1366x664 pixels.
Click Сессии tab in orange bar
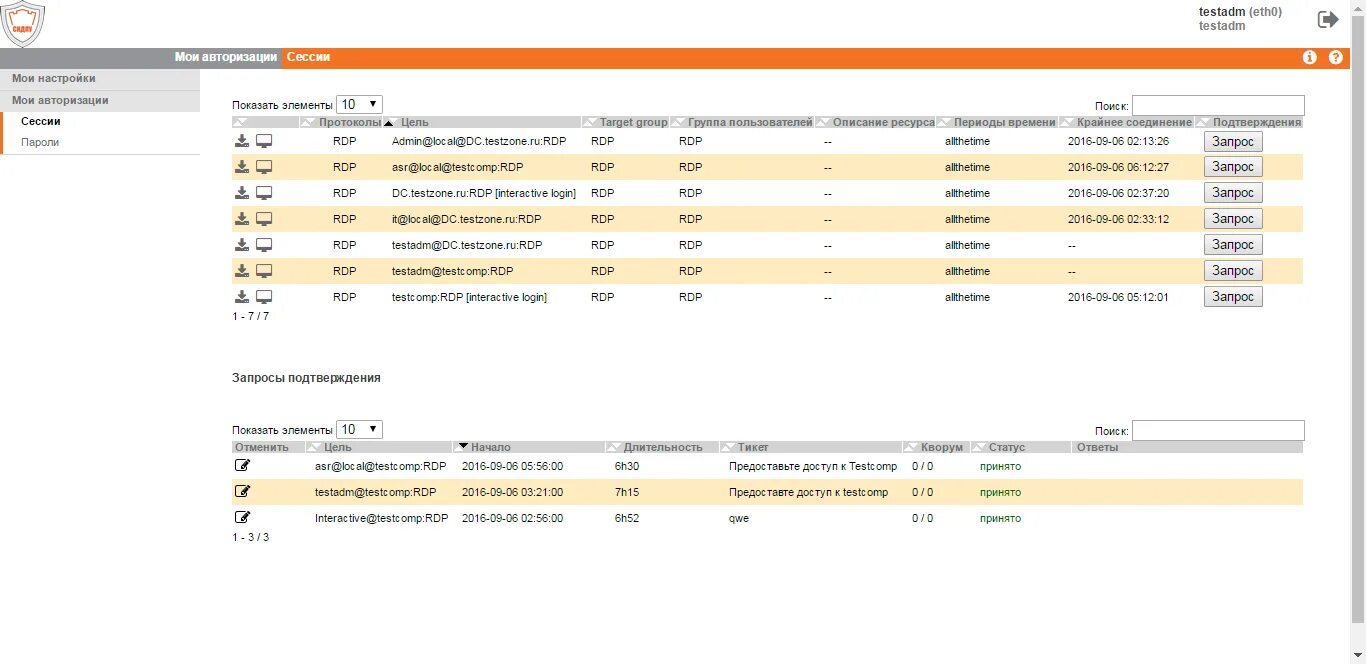[308, 57]
